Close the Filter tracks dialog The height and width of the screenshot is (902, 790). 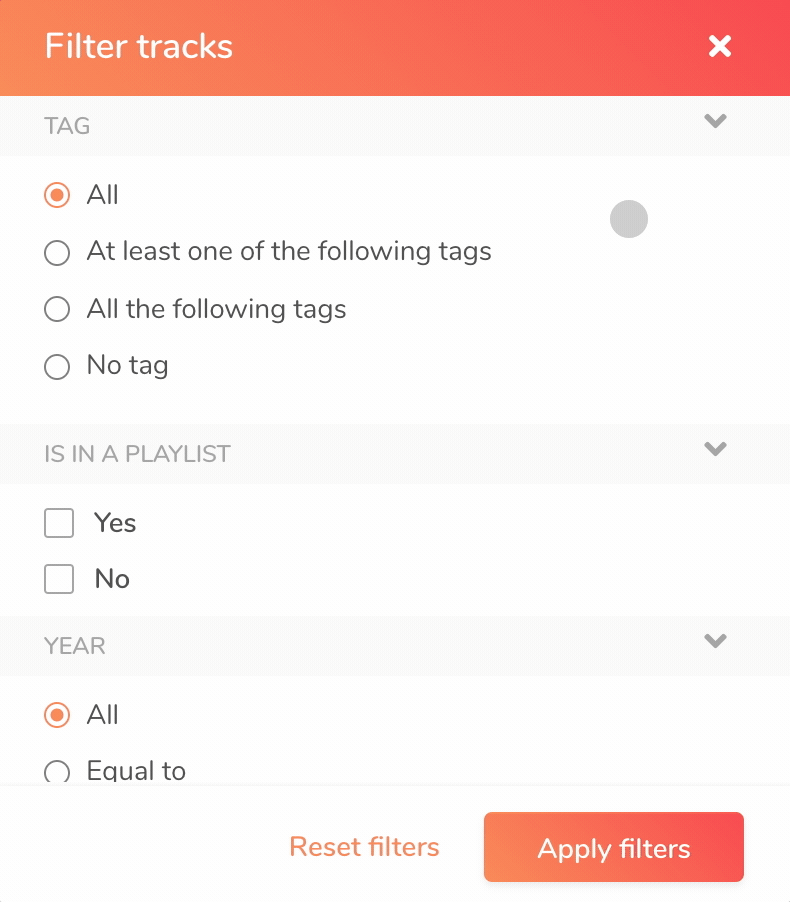click(719, 46)
